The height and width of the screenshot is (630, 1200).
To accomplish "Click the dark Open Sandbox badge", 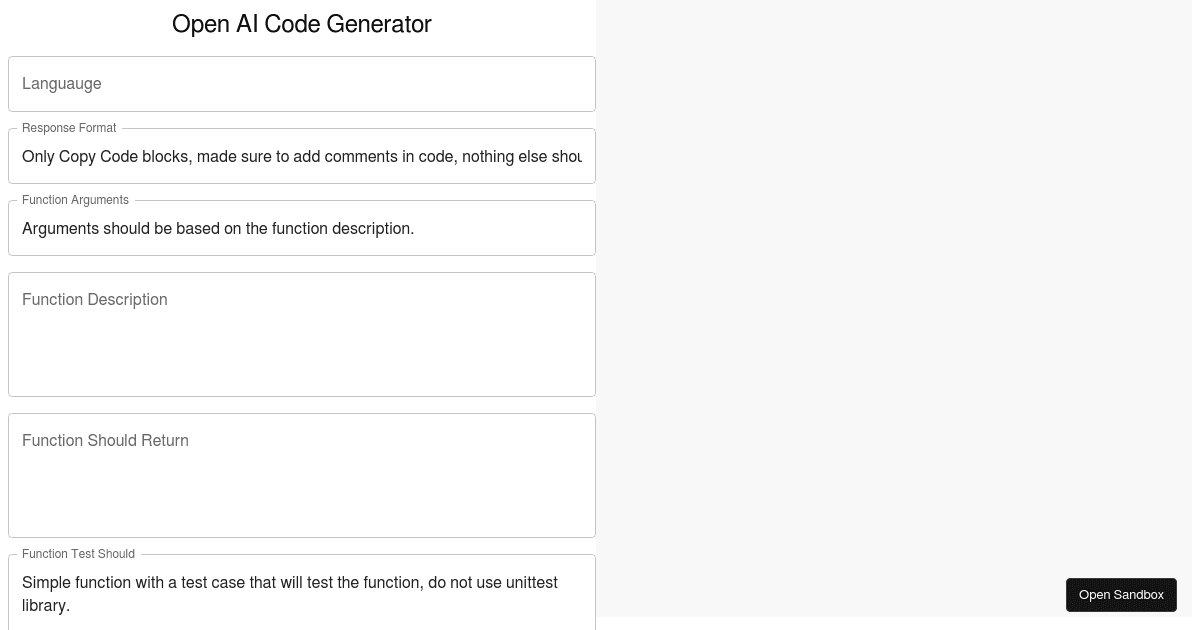I will [1121, 595].
